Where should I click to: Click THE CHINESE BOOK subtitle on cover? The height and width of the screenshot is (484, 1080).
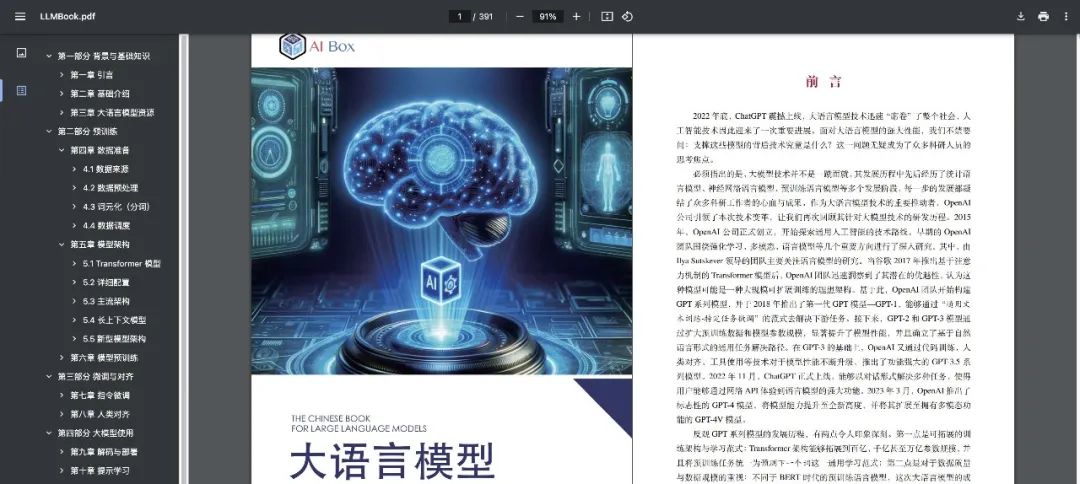(x=331, y=418)
